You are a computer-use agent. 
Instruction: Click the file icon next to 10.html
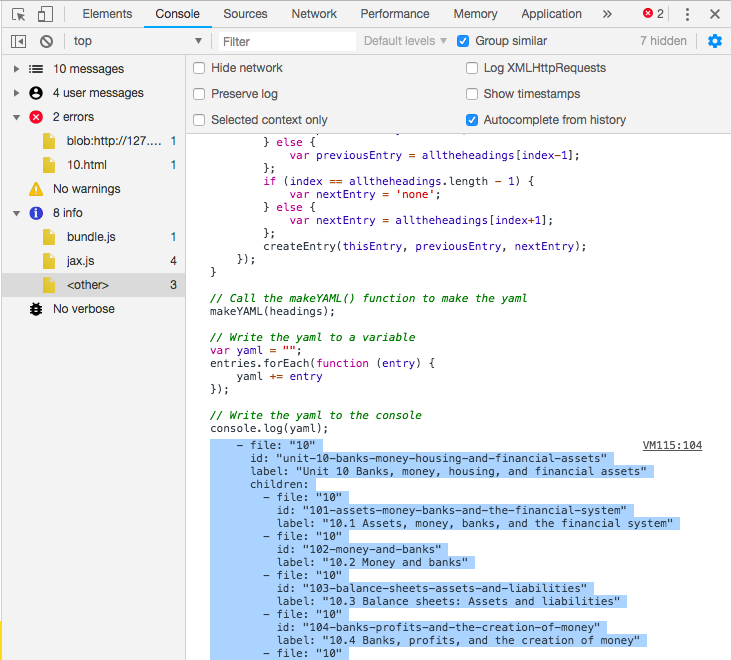point(49,165)
